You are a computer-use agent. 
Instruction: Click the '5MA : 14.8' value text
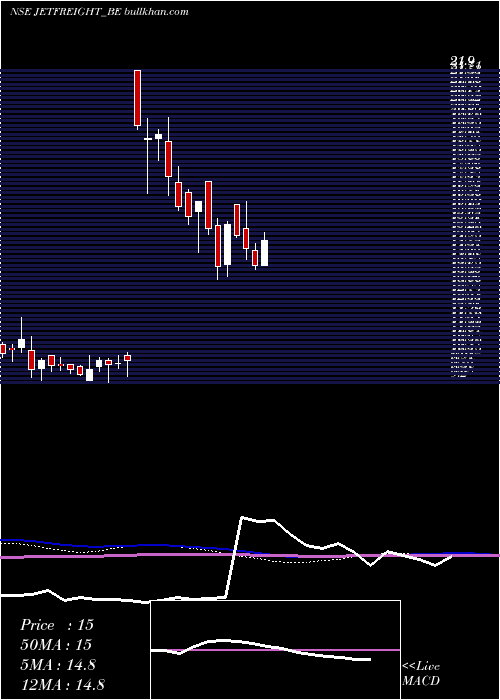[x=58, y=665]
